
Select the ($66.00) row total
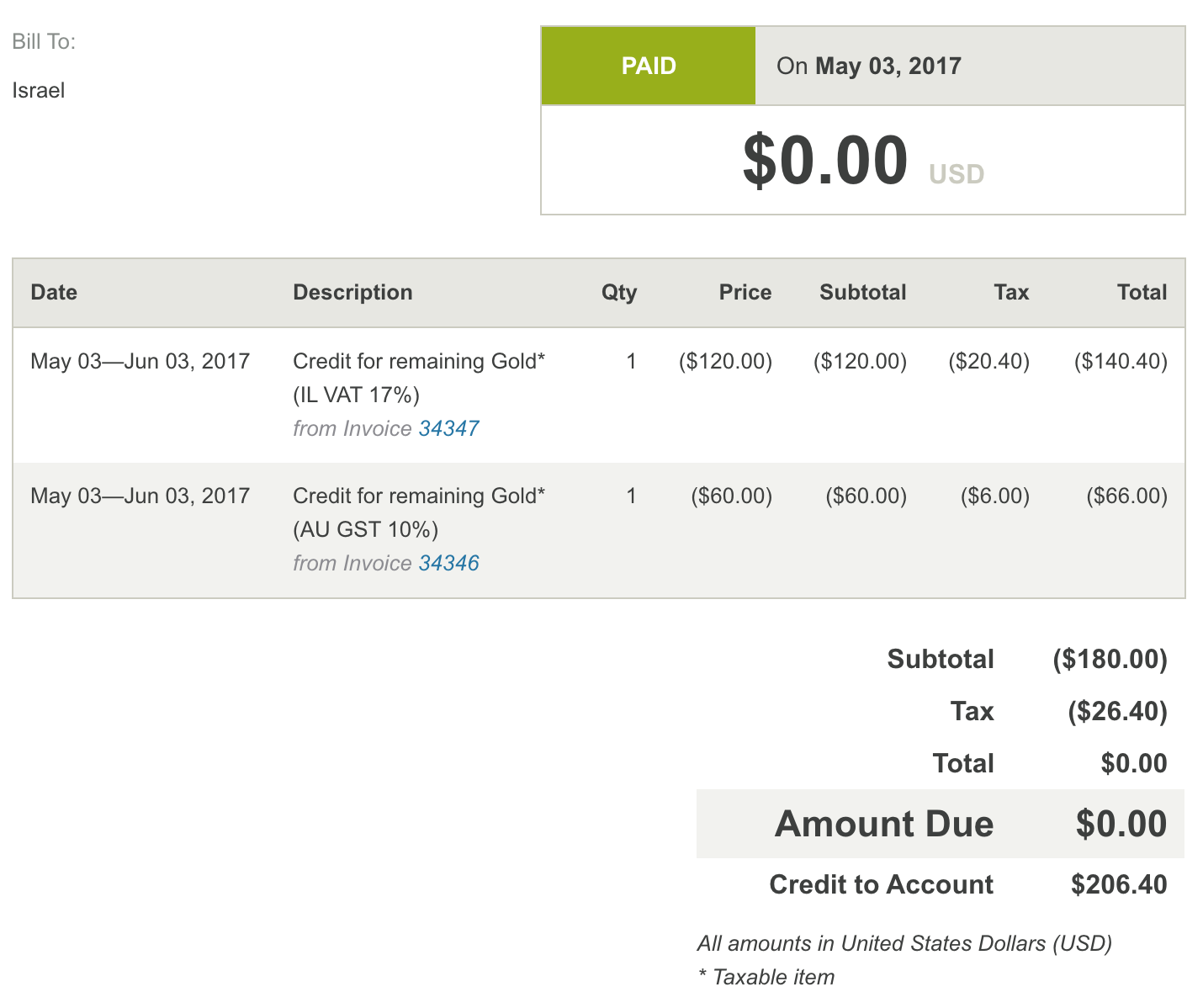tap(1127, 496)
